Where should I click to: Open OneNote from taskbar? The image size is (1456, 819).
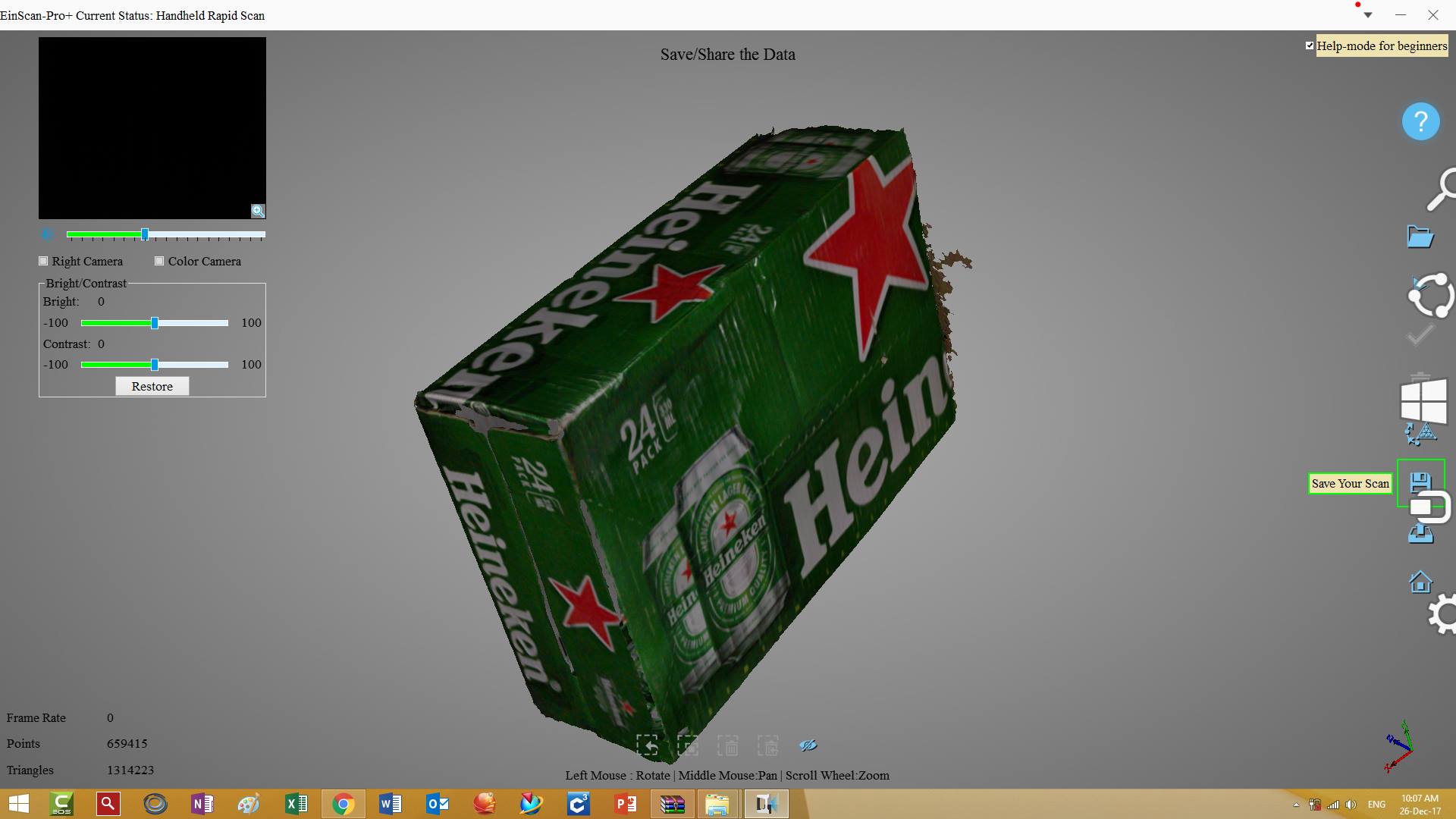tap(202, 804)
